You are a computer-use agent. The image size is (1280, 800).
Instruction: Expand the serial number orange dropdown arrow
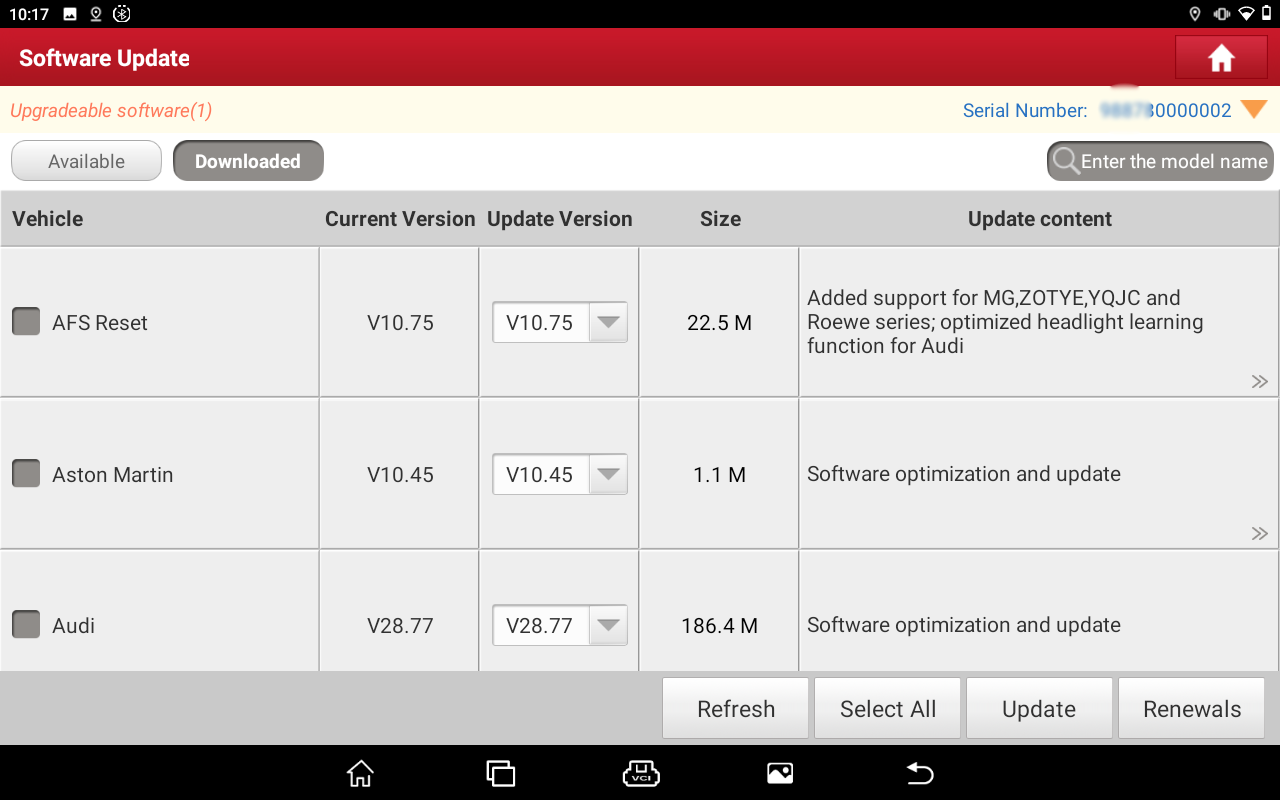point(1254,110)
